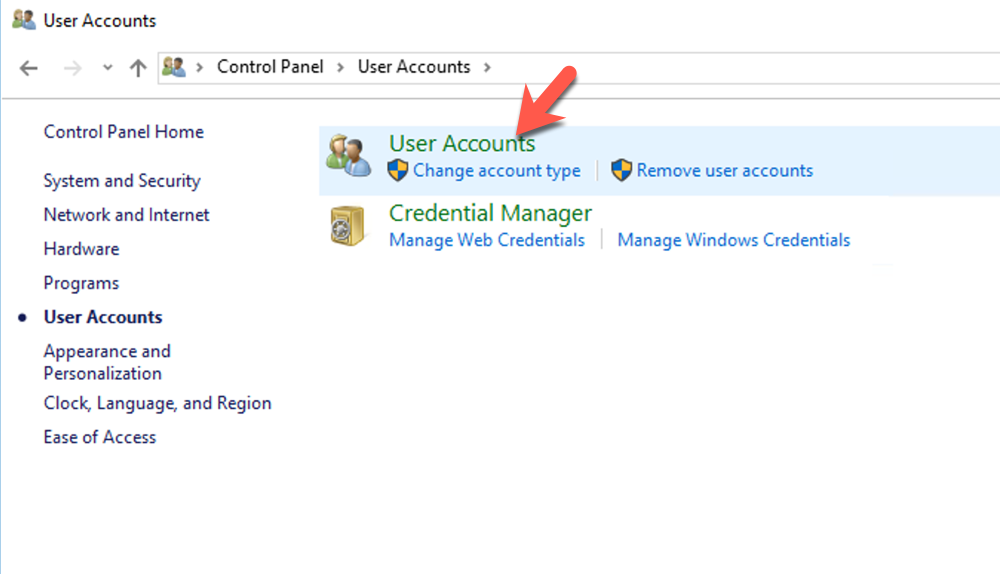Select User Accounts in the breadcrumb path

(x=414, y=66)
